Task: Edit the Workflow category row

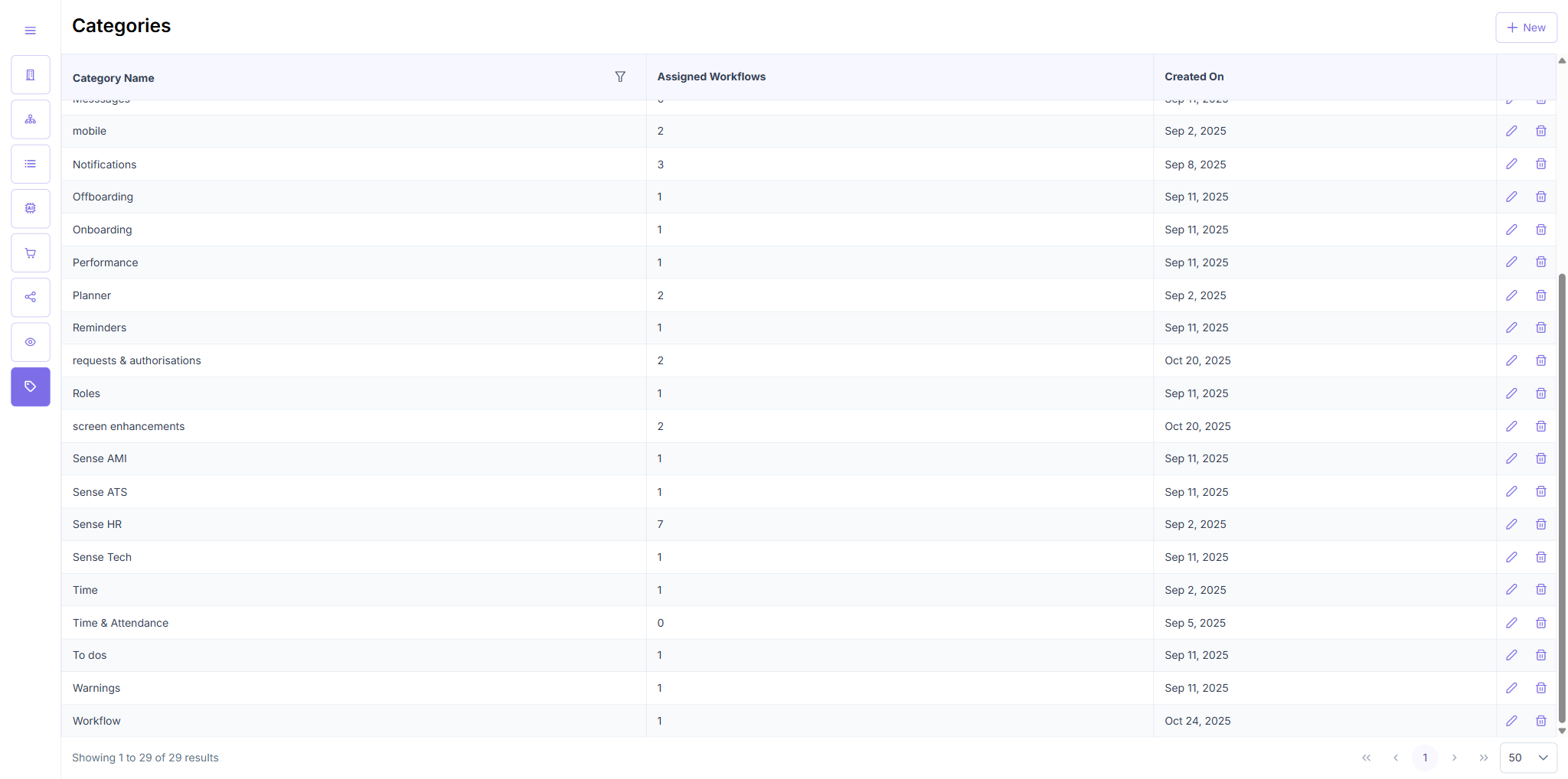Action: pos(1511,721)
